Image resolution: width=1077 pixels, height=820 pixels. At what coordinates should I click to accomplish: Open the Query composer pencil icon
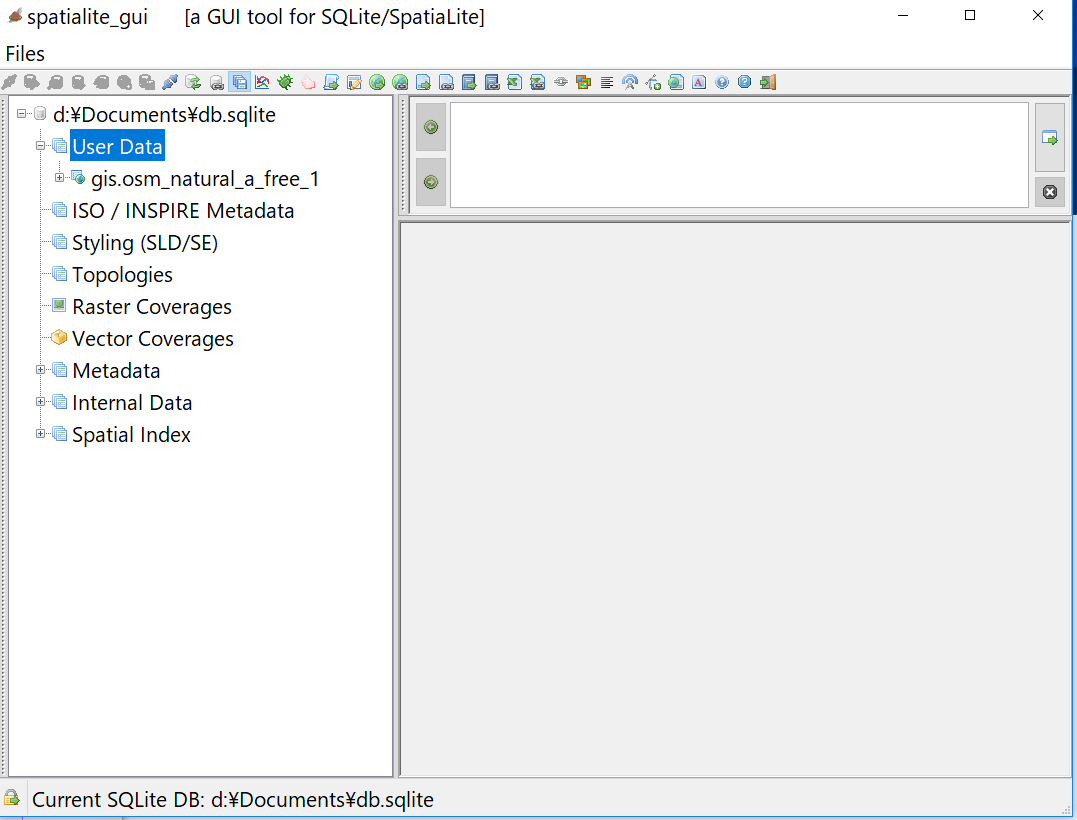click(354, 82)
